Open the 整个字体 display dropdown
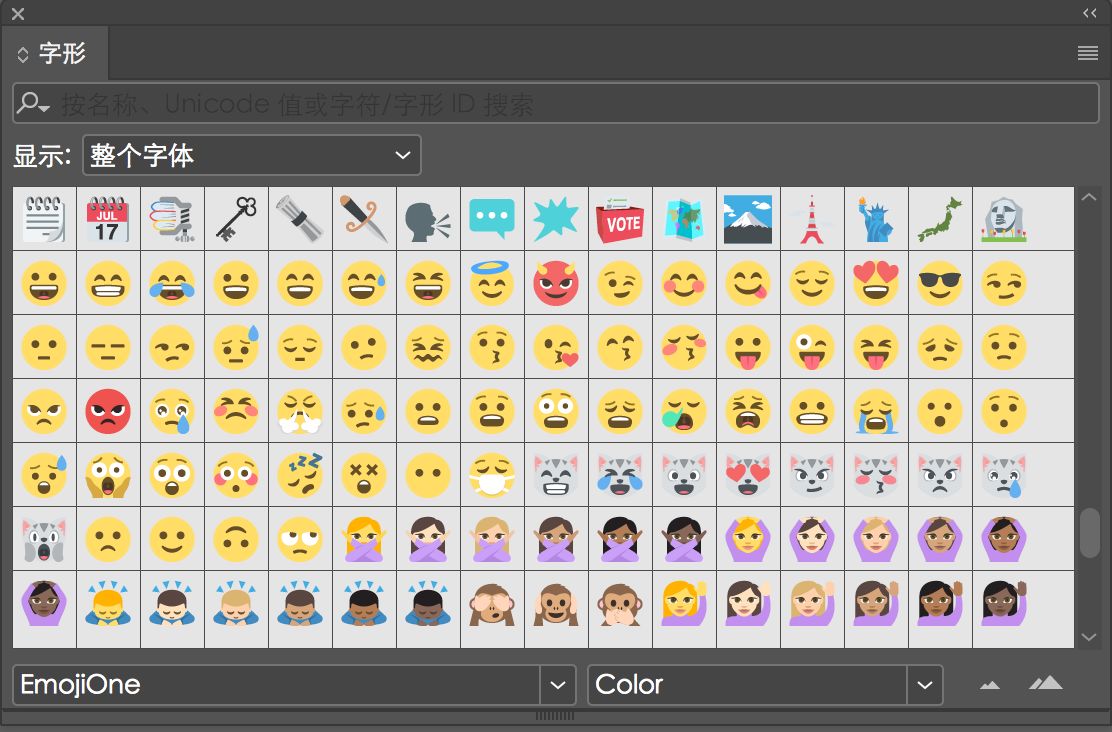Screen dimensions: 1112x732 [252, 155]
